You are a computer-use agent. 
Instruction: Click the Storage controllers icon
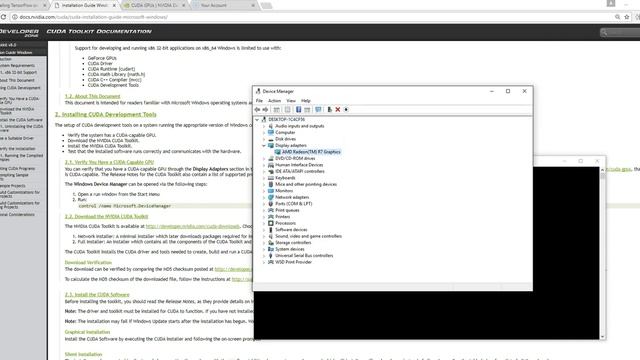(271, 243)
